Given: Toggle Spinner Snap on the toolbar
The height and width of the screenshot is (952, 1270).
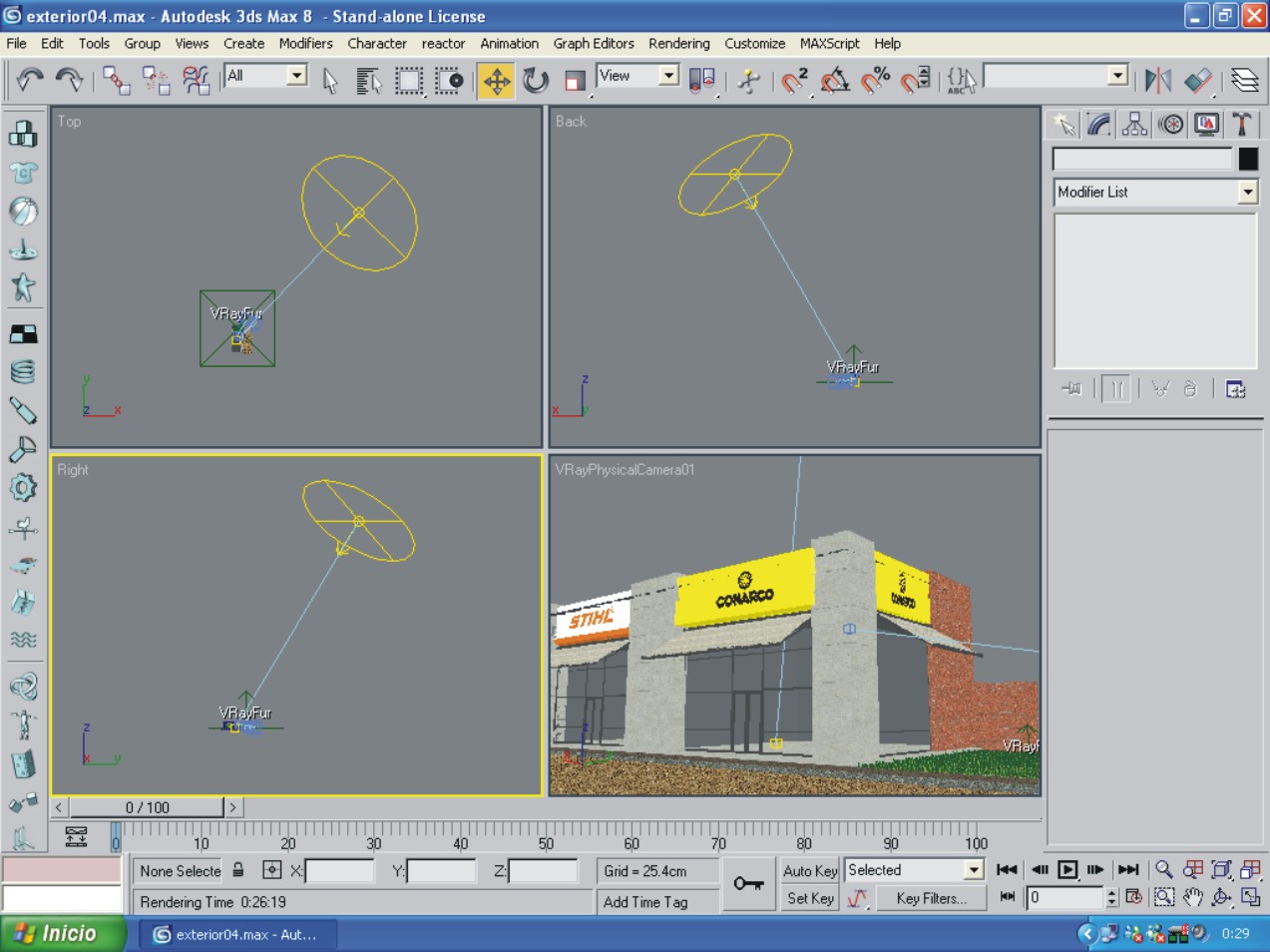Looking at the screenshot, I should (x=915, y=80).
